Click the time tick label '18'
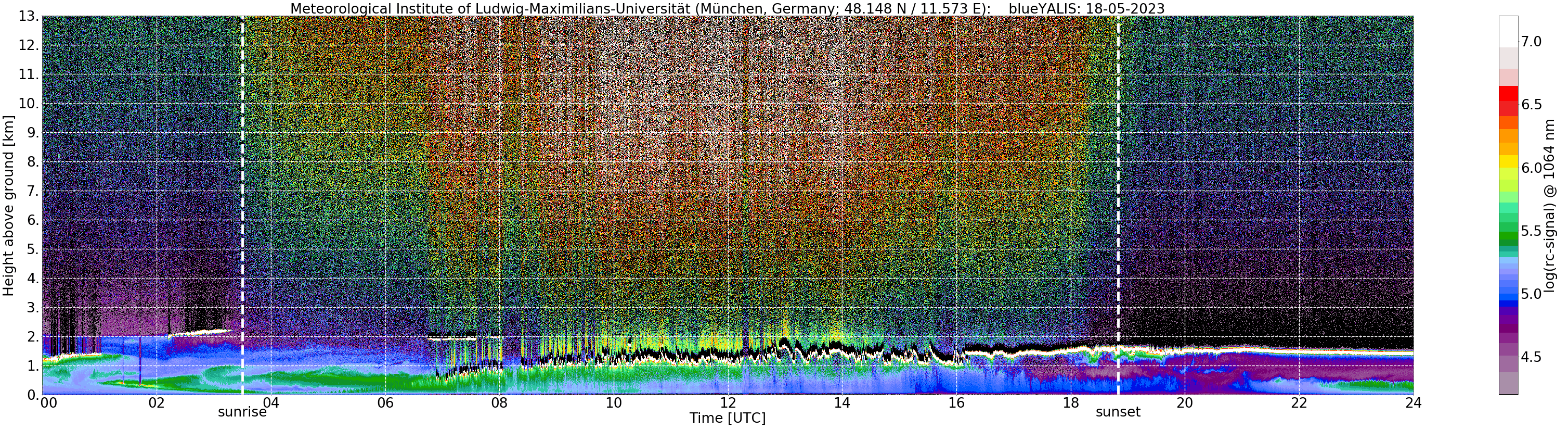The width and height of the screenshot is (1568, 429). pyautogui.click(x=1071, y=403)
